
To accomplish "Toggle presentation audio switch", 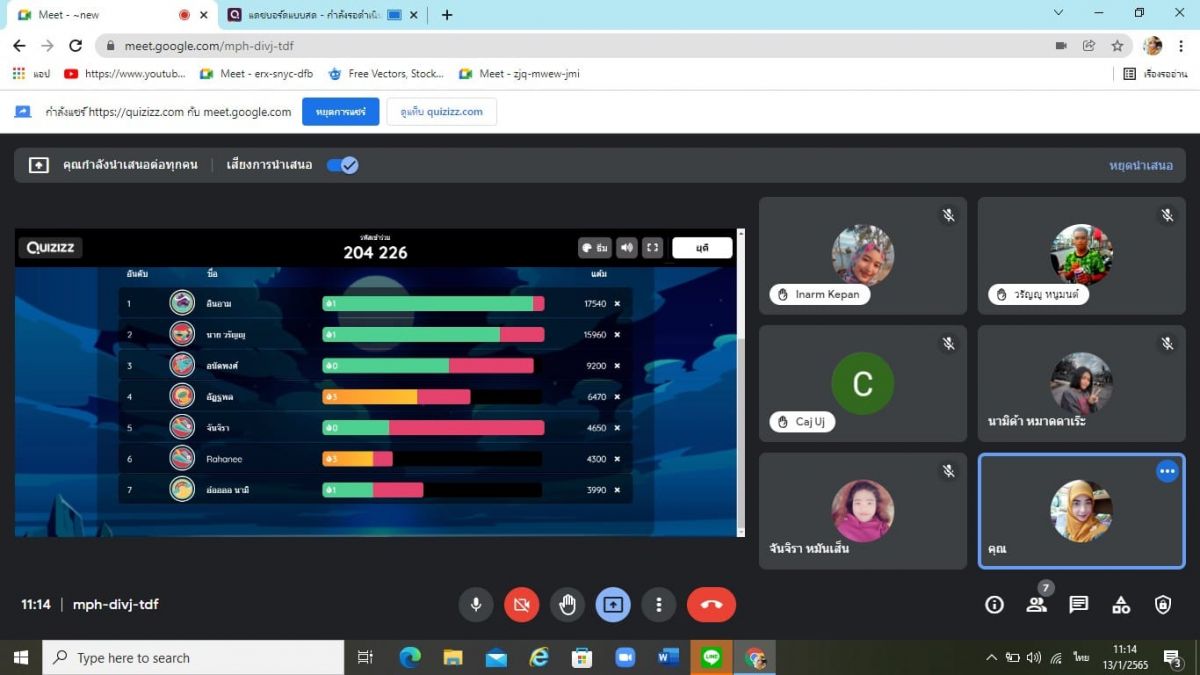I will click(342, 165).
